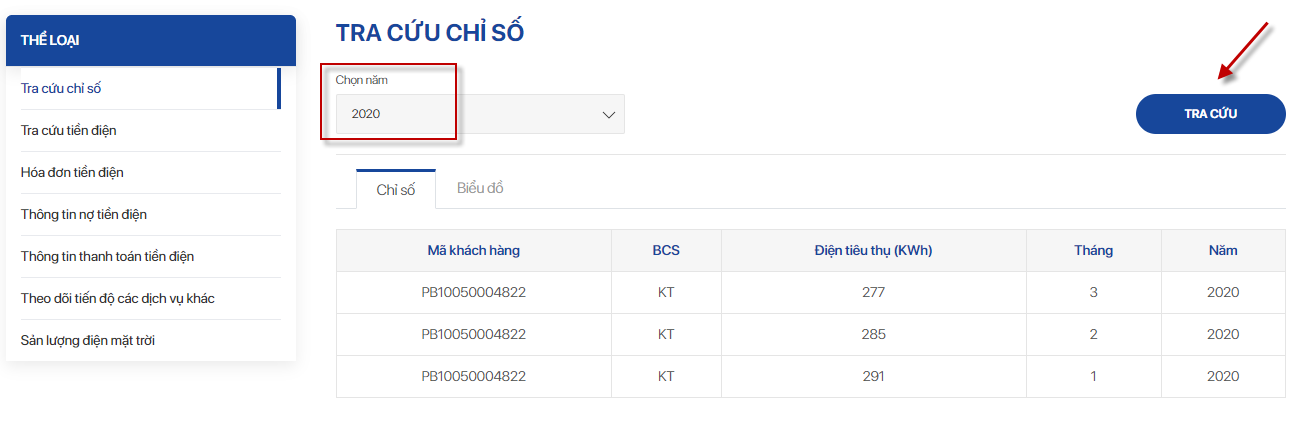Open the Chọn năm 2020 dropdown
Viewport: 1308px width, 421px height.
pos(479,114)
